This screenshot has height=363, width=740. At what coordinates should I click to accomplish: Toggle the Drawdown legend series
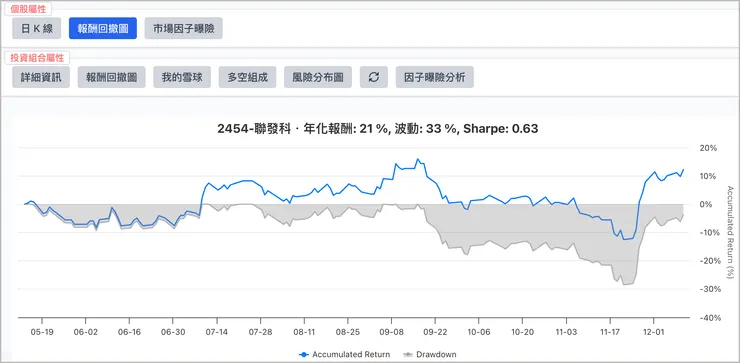[429, 354]
